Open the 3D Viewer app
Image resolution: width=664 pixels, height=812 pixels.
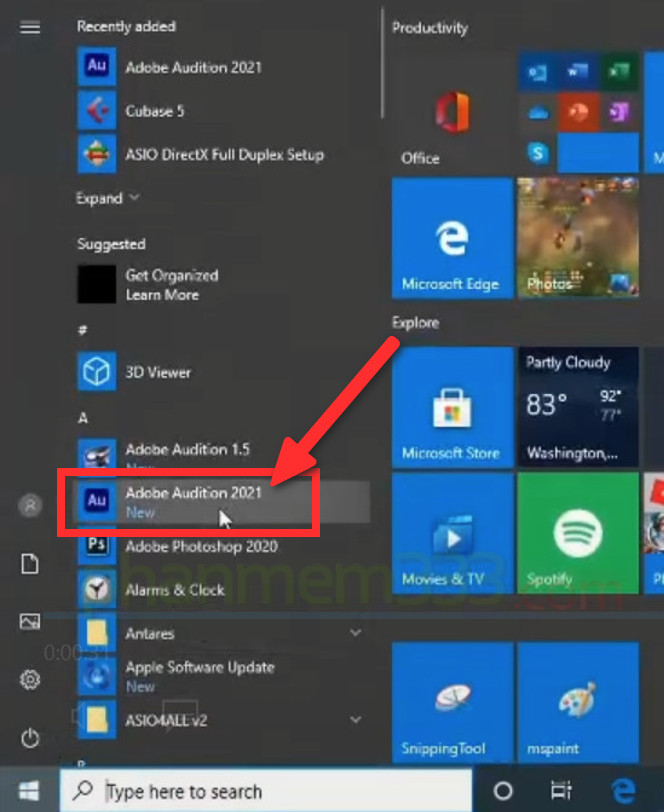point(158,372)
